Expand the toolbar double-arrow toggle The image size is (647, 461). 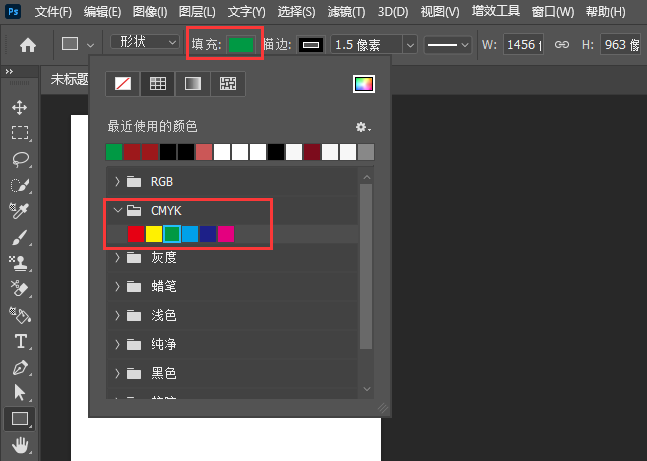[x=9, y=71]
